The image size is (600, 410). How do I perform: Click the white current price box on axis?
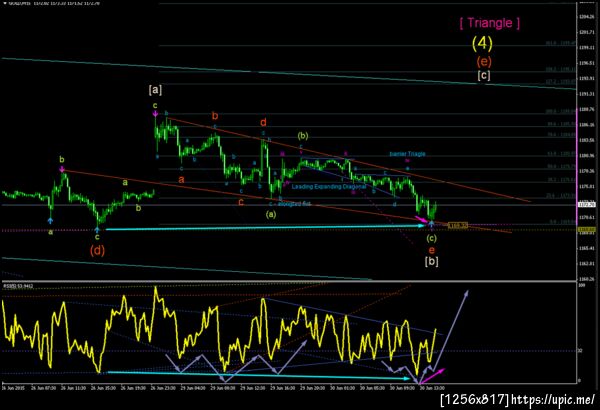click(x=586, y=205)
